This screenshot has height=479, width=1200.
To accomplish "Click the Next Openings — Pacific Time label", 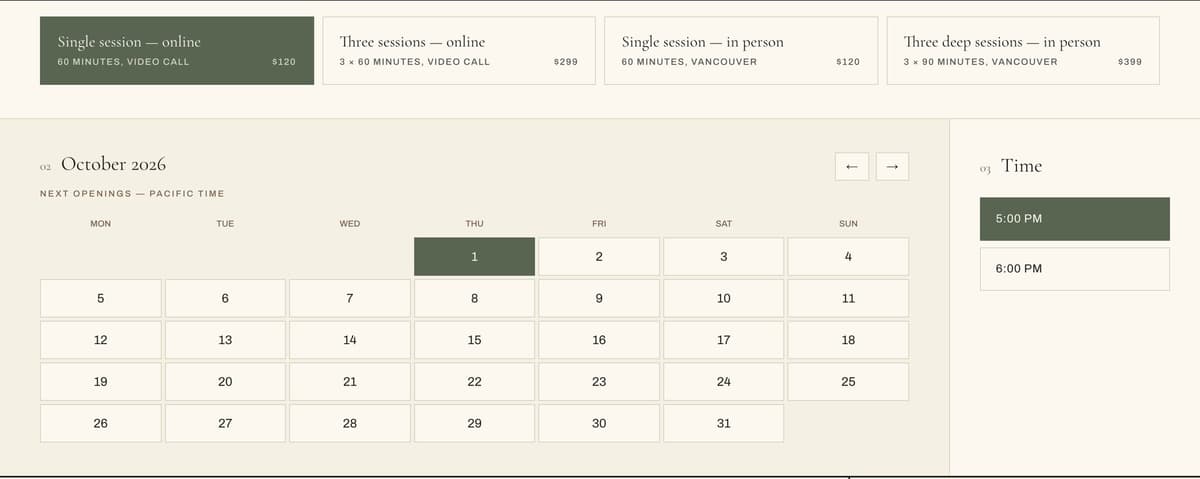I will tap(132, 193).
